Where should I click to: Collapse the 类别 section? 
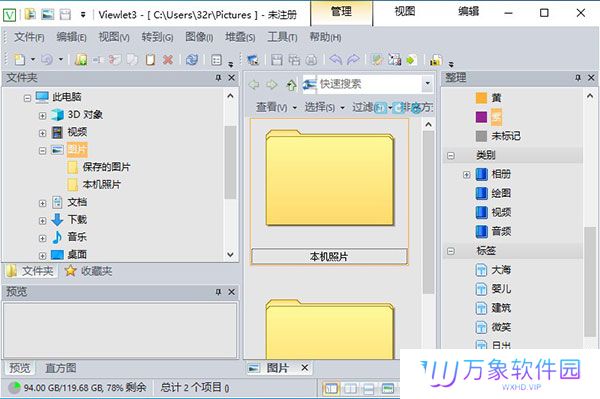451,156
